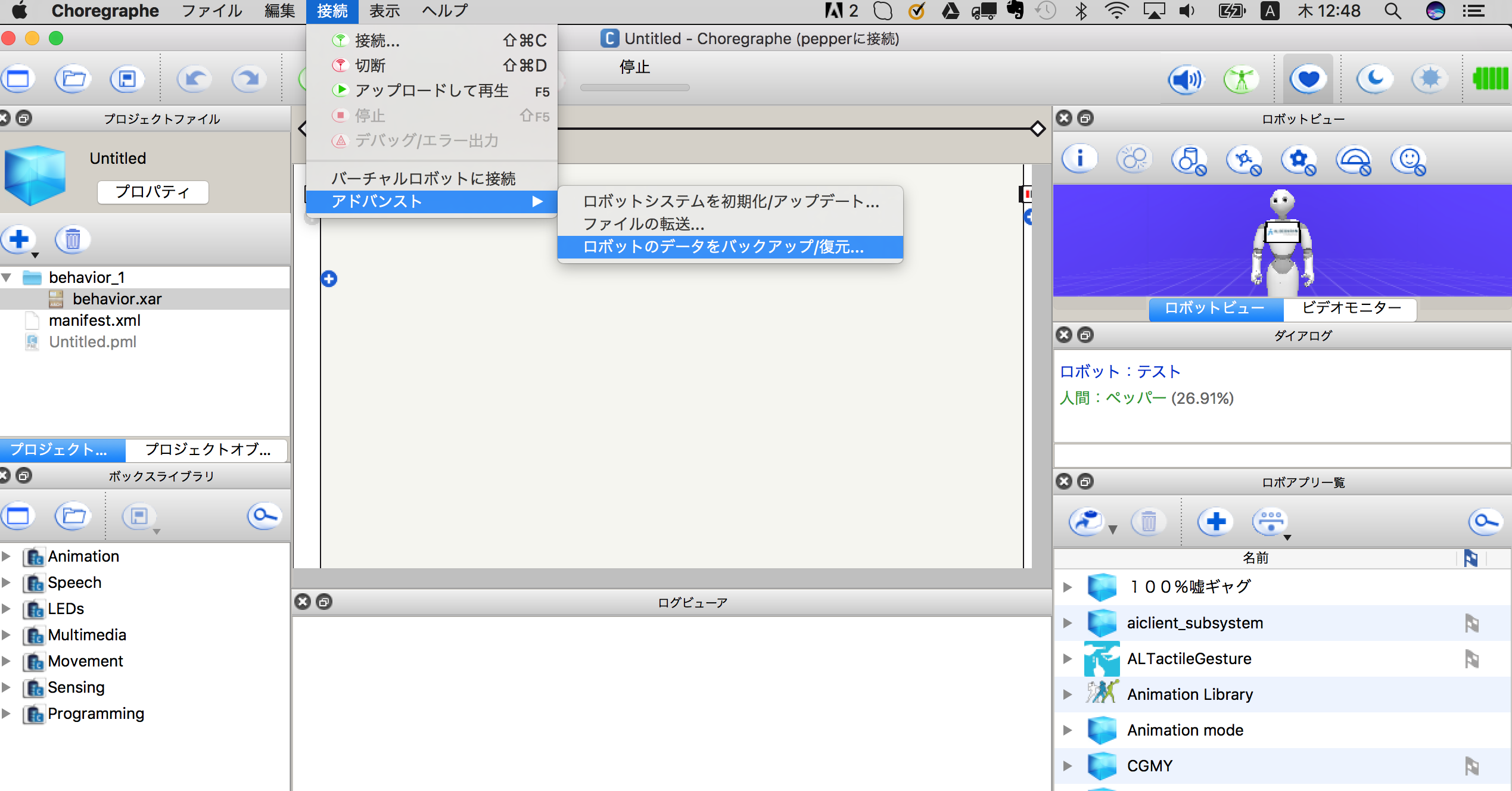
Task: Toggle the joint stiffness icon in Robot View
Action: click(x=1244, y=160)
